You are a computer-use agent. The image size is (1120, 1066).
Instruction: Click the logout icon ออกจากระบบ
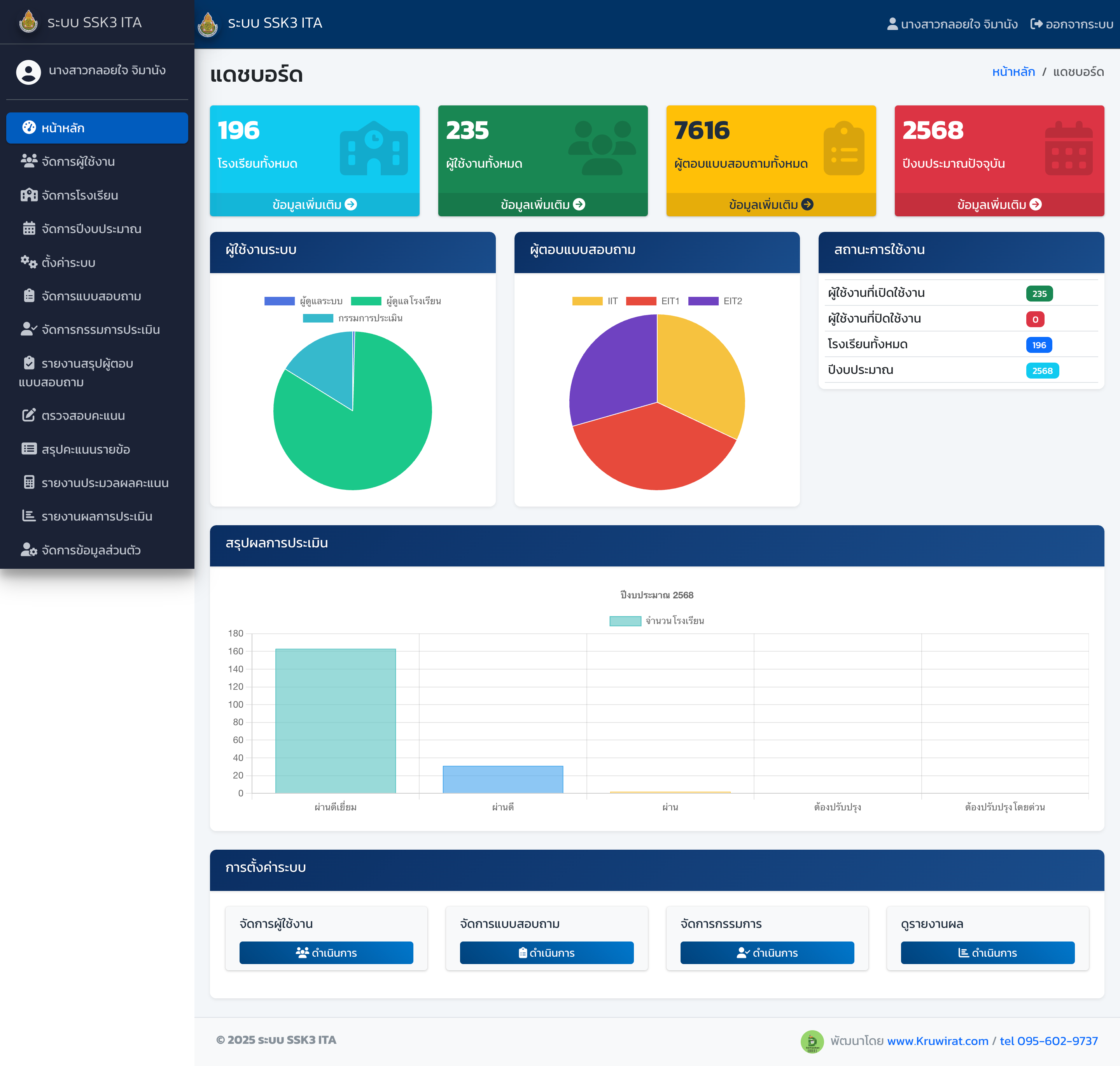(1036, 24)
